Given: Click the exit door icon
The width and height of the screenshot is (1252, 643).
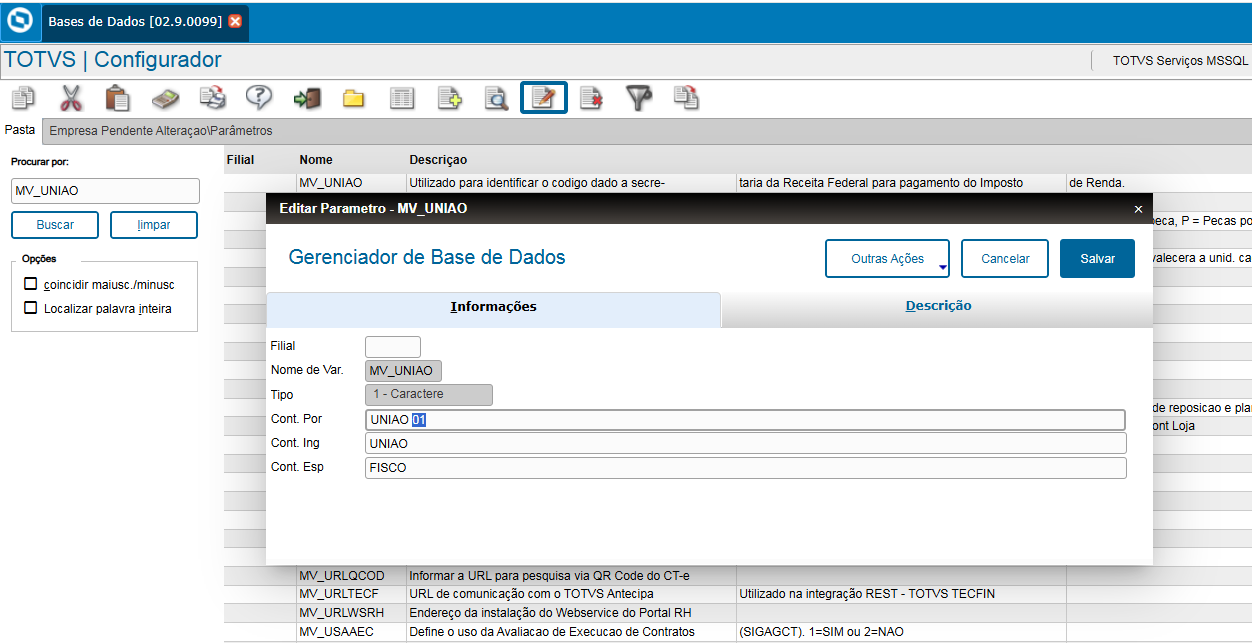Looking at the screenshot, I should 306,98.
